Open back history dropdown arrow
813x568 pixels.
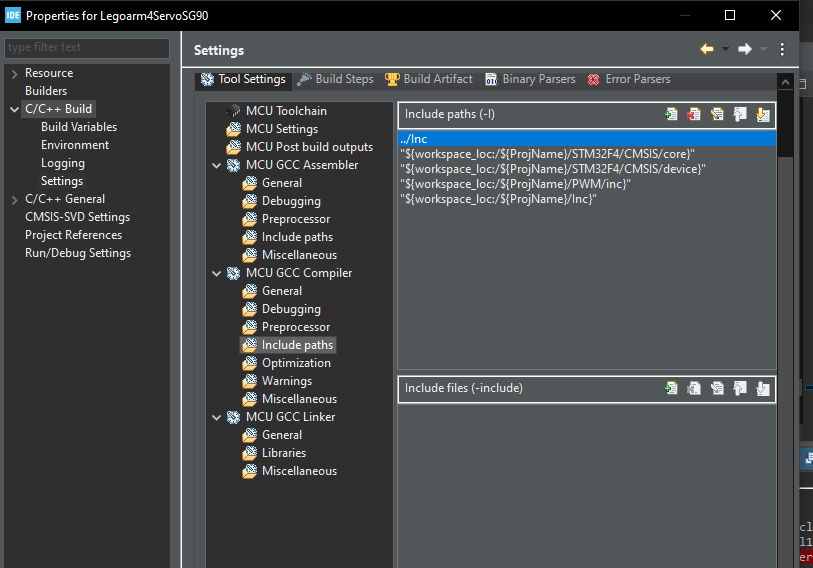coord(725,49)
